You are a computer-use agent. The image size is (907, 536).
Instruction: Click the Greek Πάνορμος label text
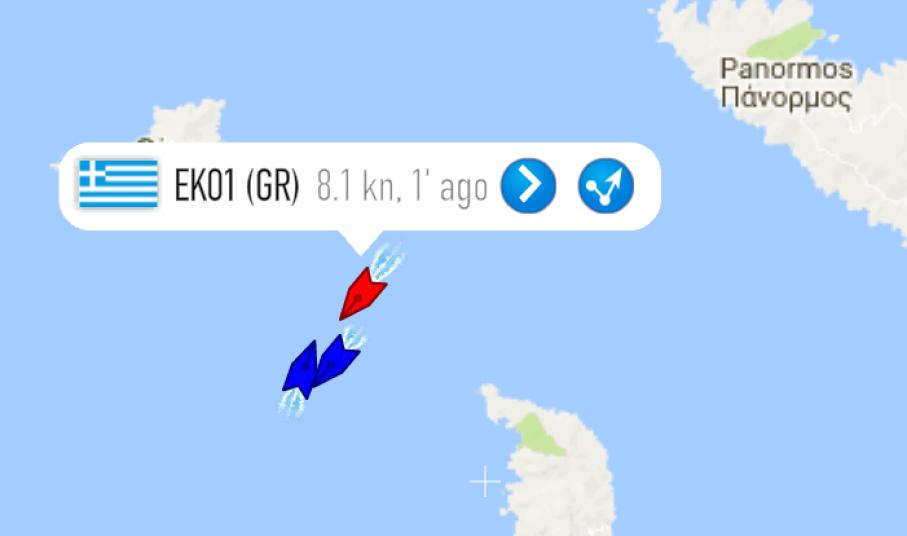pos(786,97)
